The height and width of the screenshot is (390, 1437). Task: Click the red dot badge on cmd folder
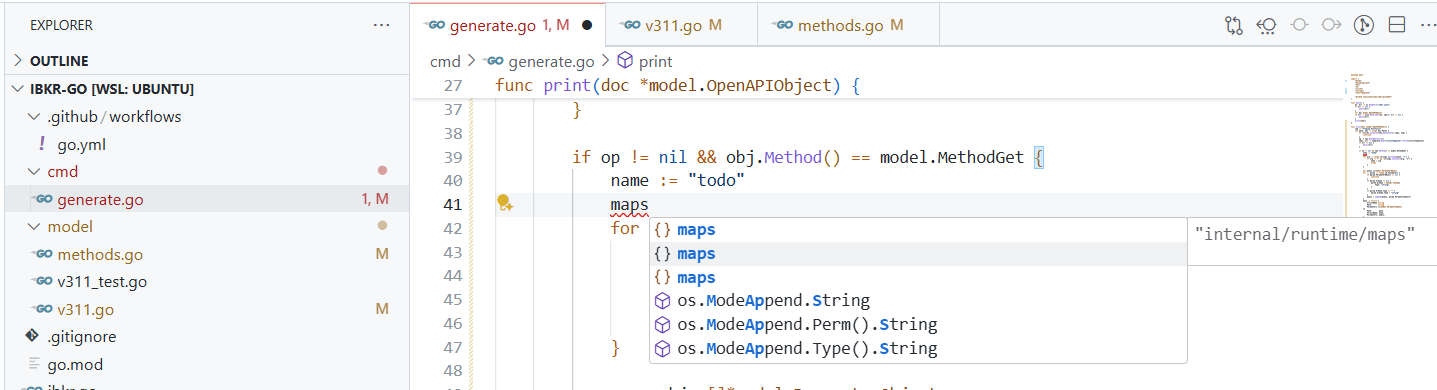(381, 172)
